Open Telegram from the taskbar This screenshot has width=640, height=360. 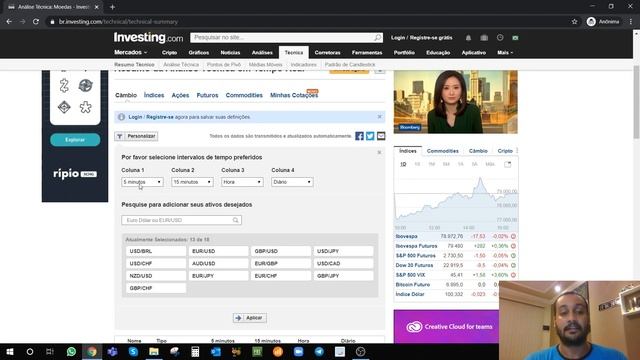point(319,351)
